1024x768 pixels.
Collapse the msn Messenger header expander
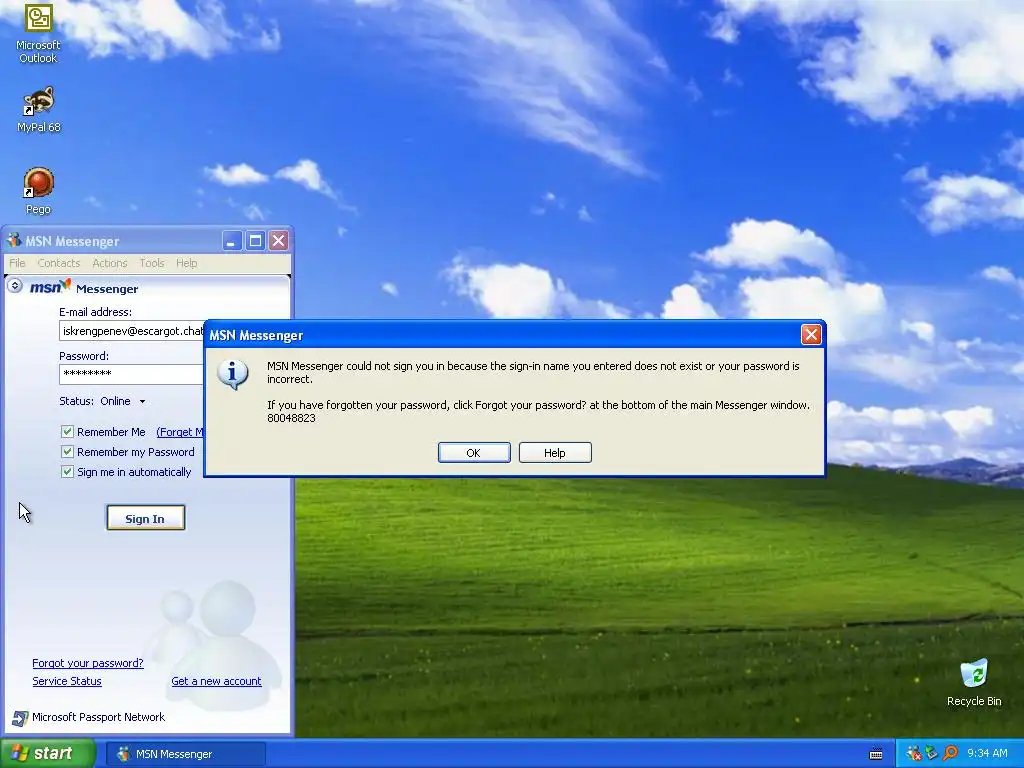click(x=14, y=286)
